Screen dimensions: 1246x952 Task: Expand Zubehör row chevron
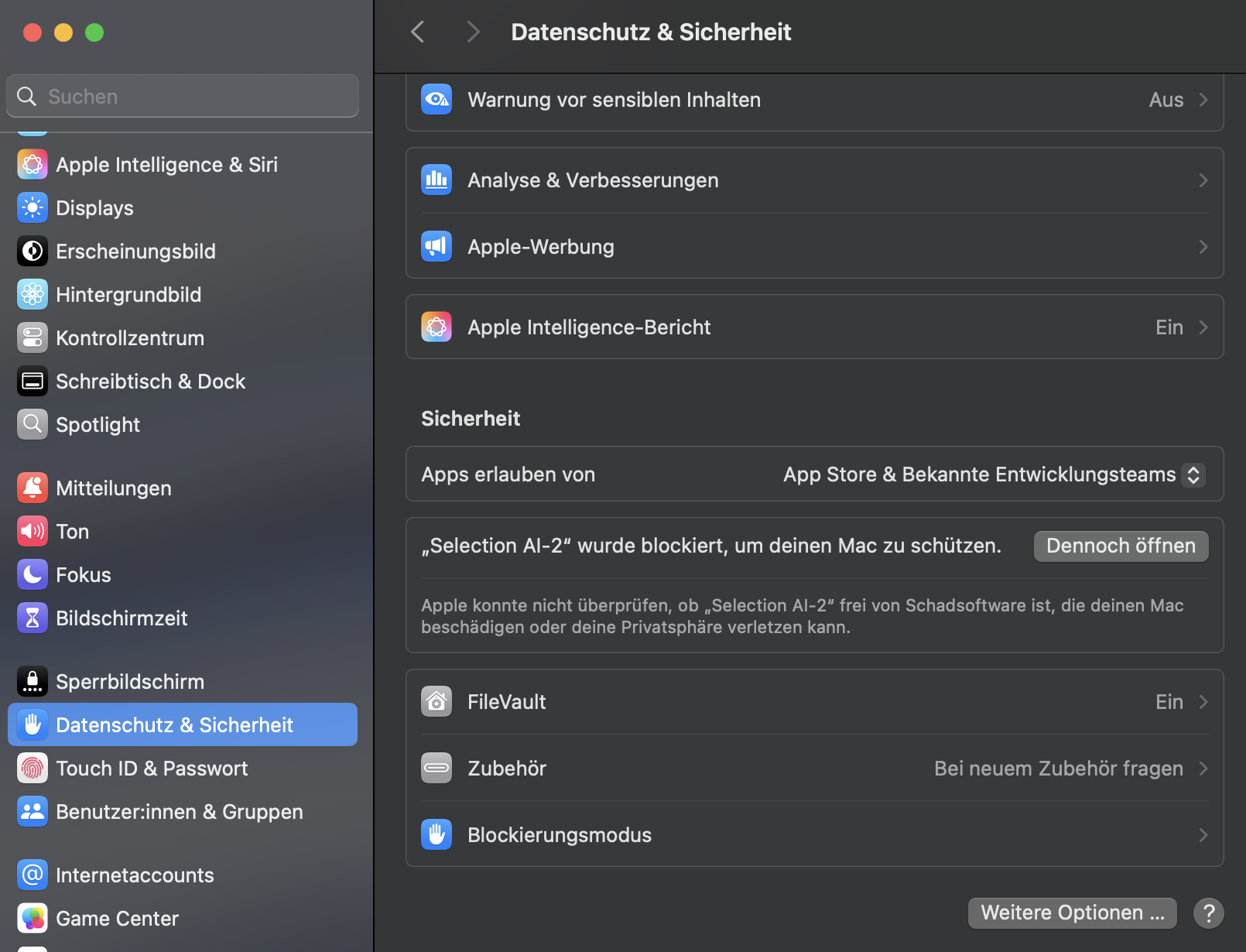click(1203, 769)
